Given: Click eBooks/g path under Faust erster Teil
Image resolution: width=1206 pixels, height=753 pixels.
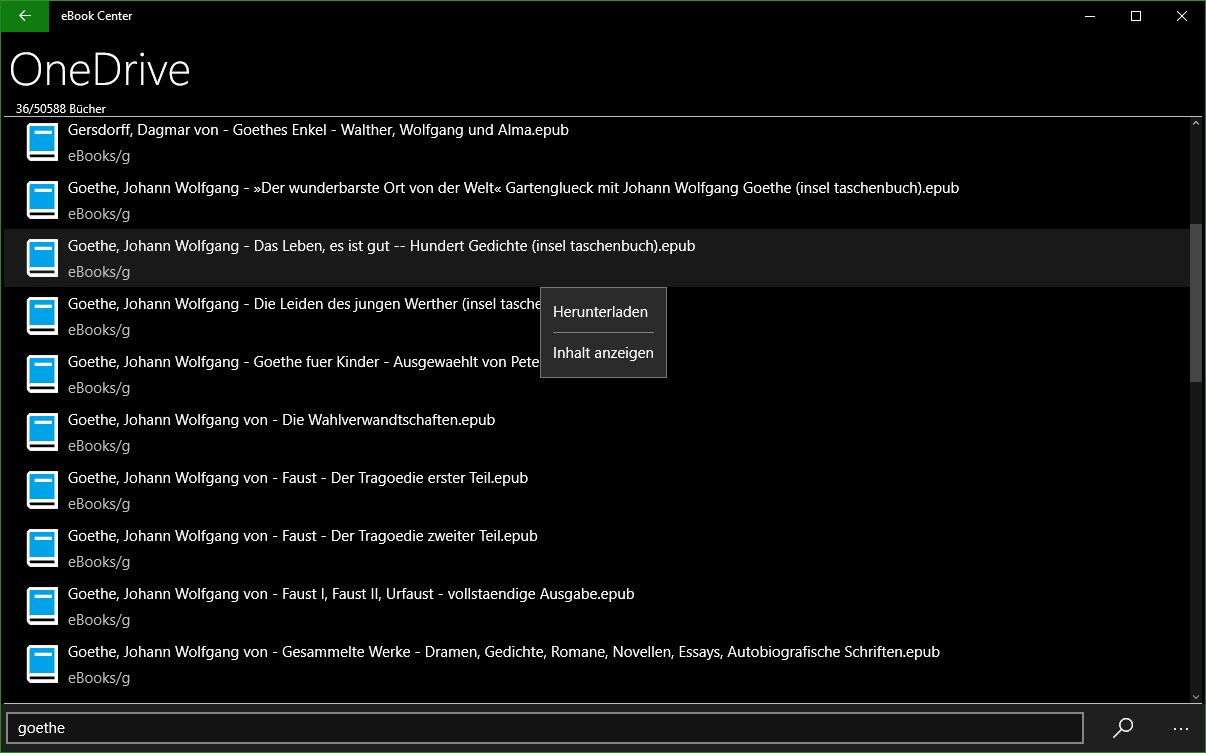Looking at the screenshot, I should [x=99, y=504].
